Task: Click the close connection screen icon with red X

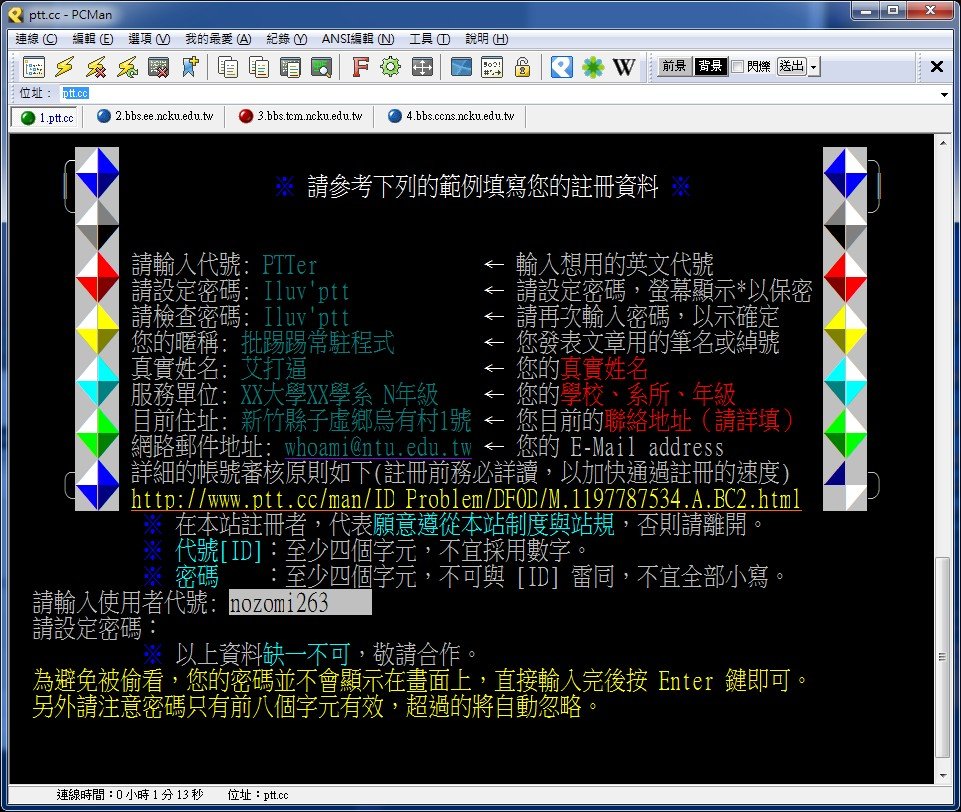Action: 158,67
